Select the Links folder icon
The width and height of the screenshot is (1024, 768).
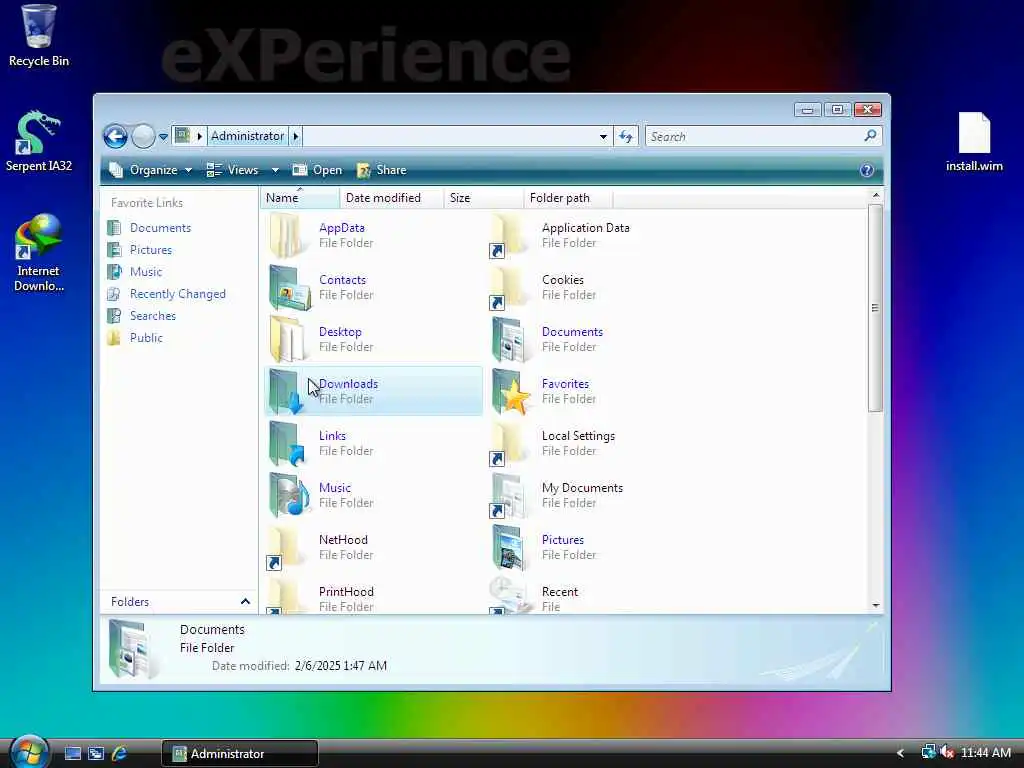pos(289,443)
